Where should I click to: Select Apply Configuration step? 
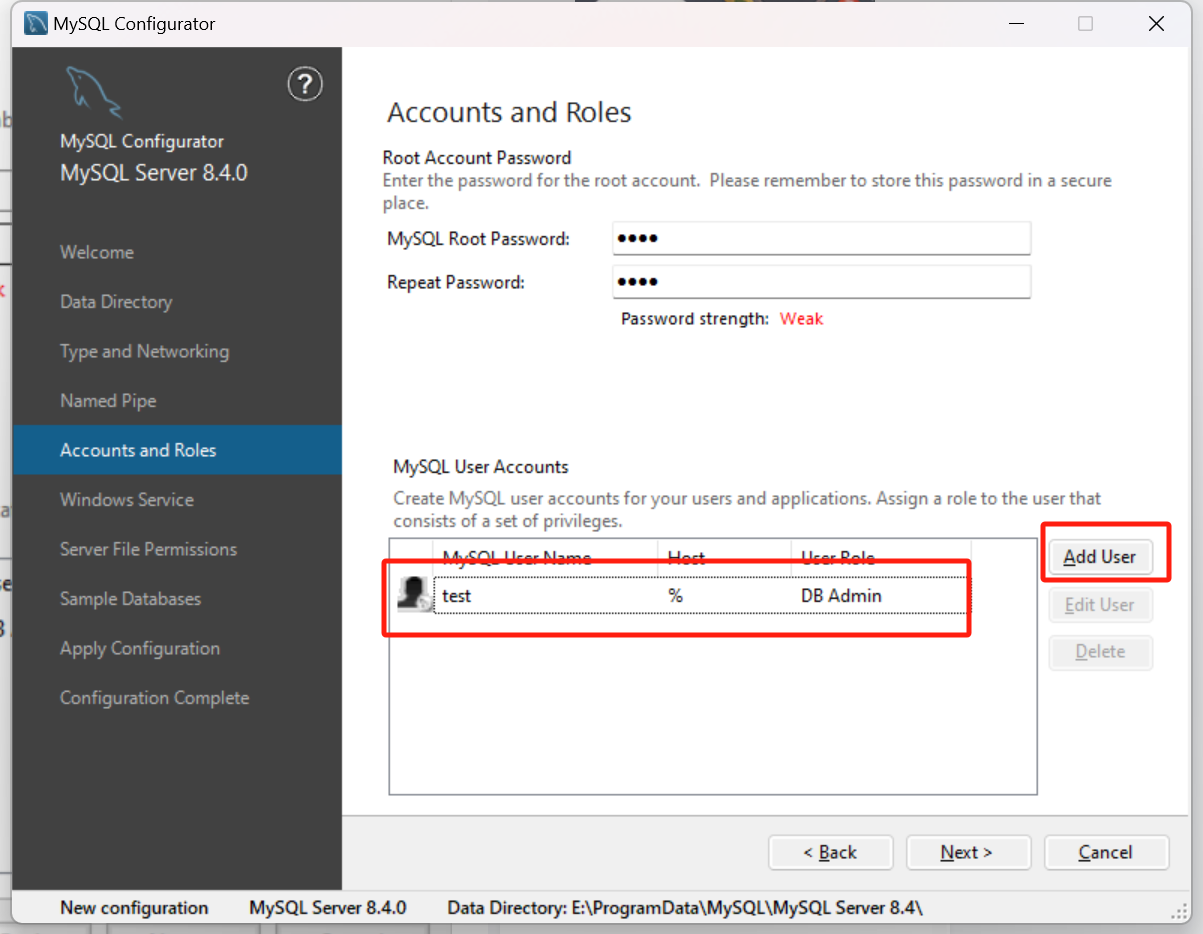click(139, 648)
